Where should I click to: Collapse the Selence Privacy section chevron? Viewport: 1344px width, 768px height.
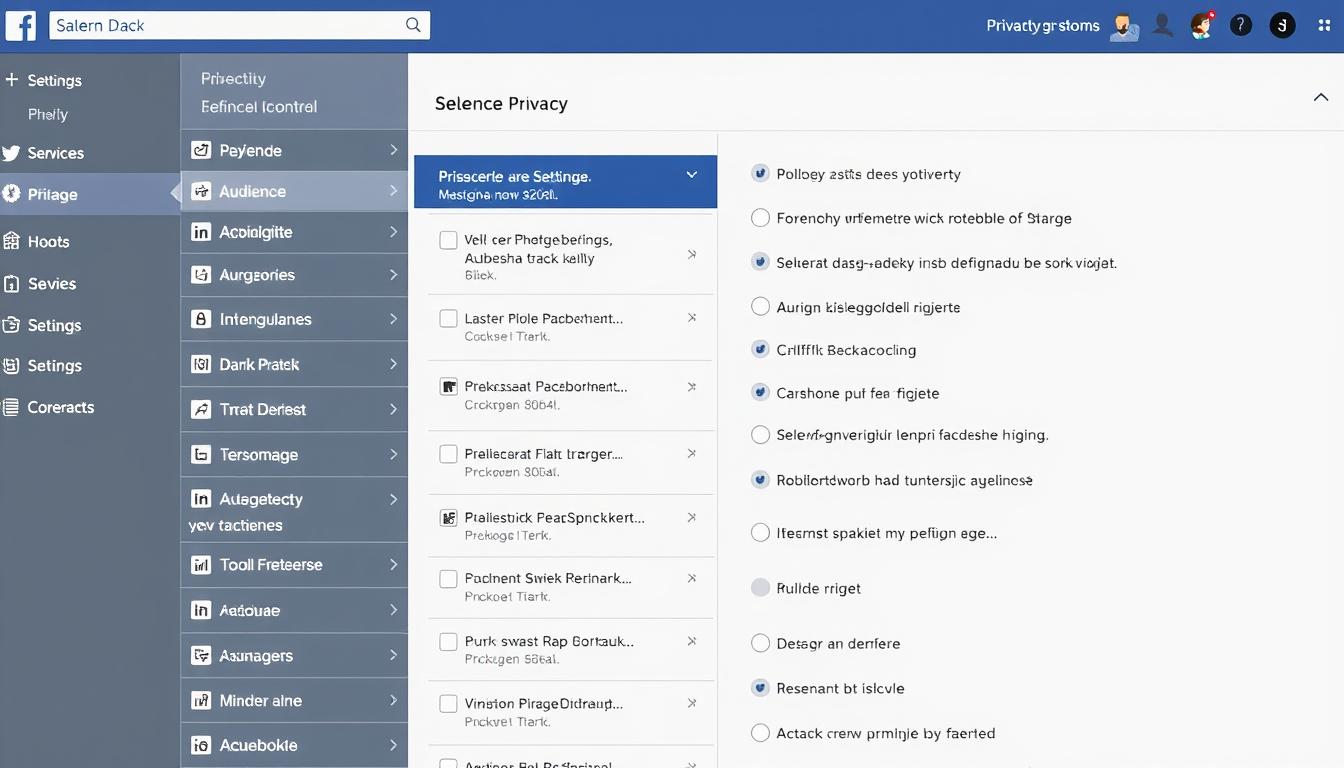1320,98
